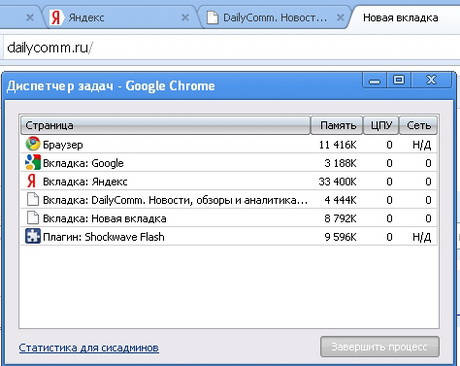Close the Яндекс tab
Viewport: 460px width, 366px height.
pos(185,17)
